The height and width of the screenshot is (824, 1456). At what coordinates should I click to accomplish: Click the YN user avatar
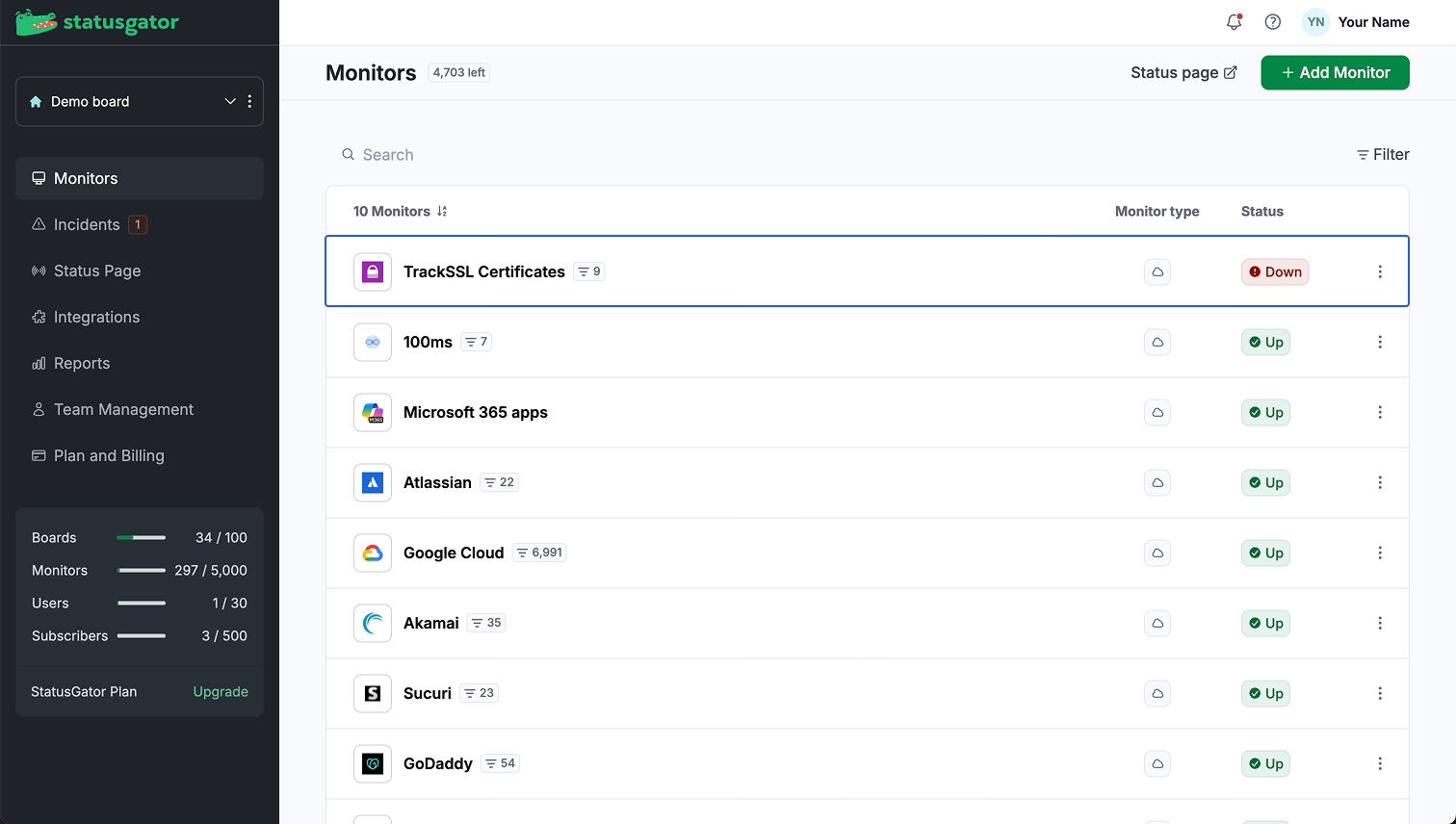click(1315, 22)
